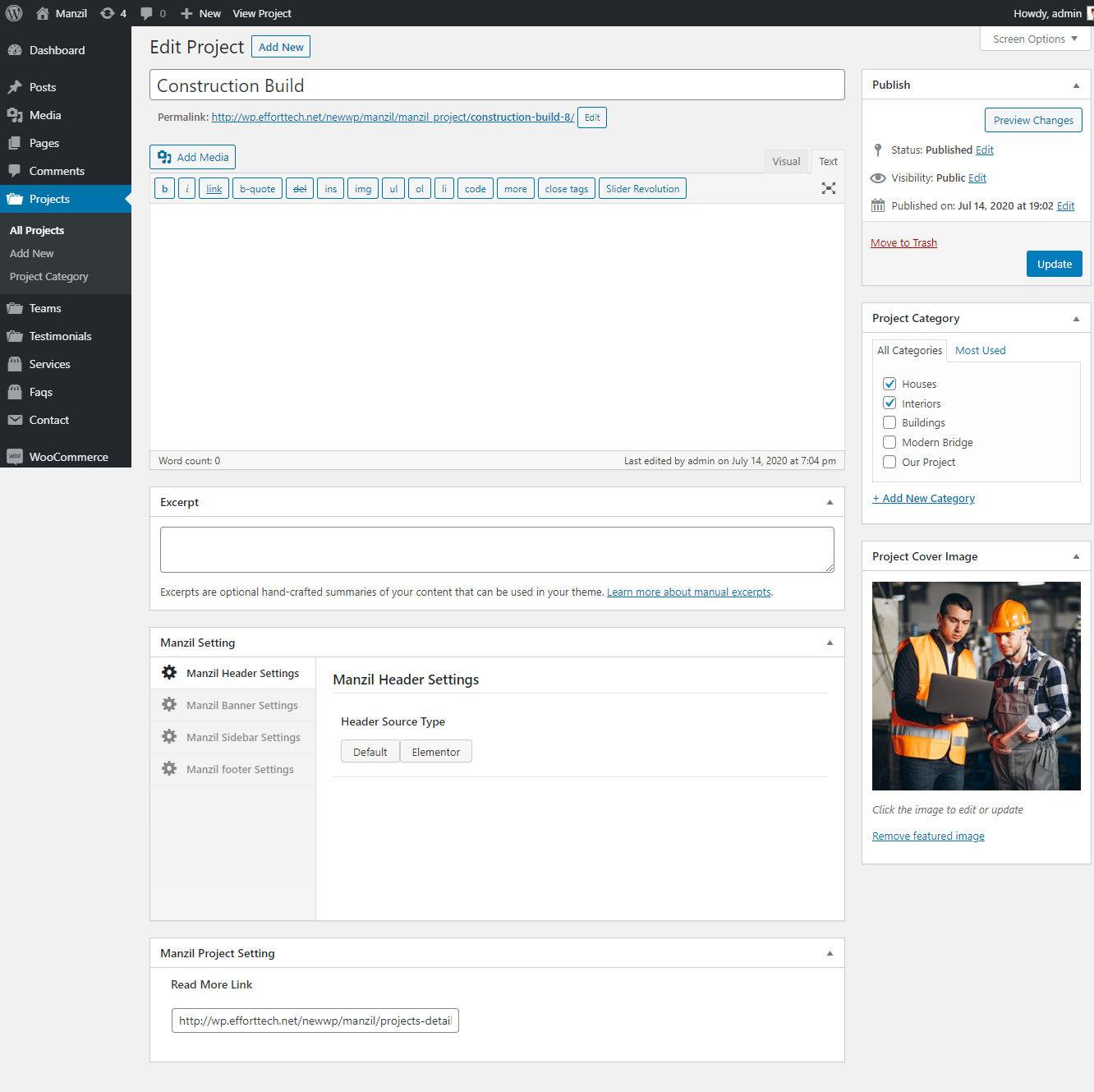Collapse the Publish panel
The height and width of the screenshot is (1092, 1094).
[1076, 85]
